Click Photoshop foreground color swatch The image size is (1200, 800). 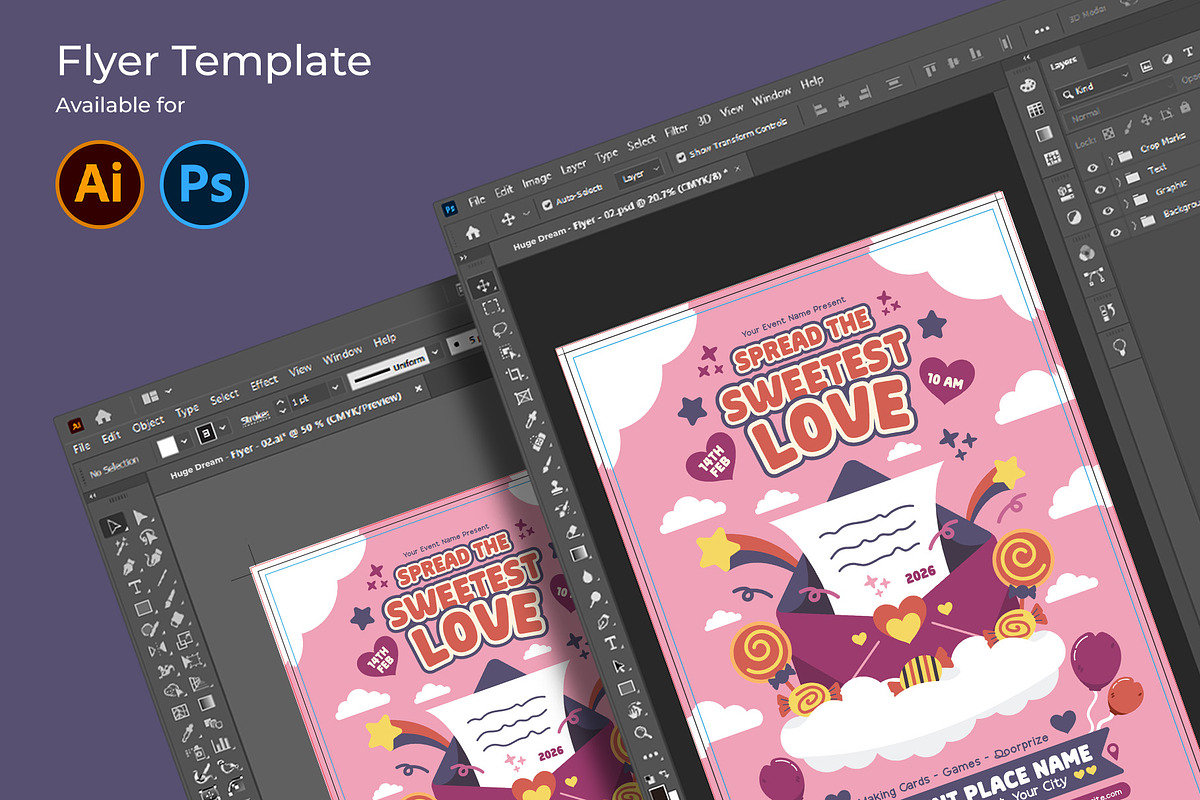(x=659, y=793)
